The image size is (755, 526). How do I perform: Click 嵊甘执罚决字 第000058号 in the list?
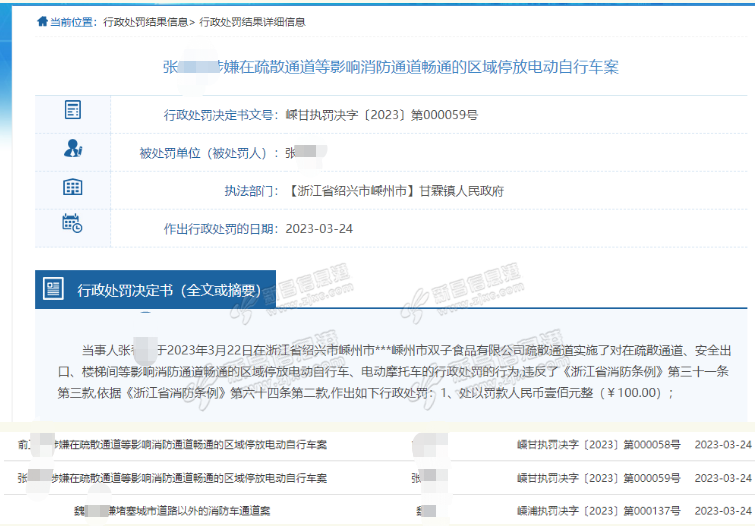click(599, 444)
